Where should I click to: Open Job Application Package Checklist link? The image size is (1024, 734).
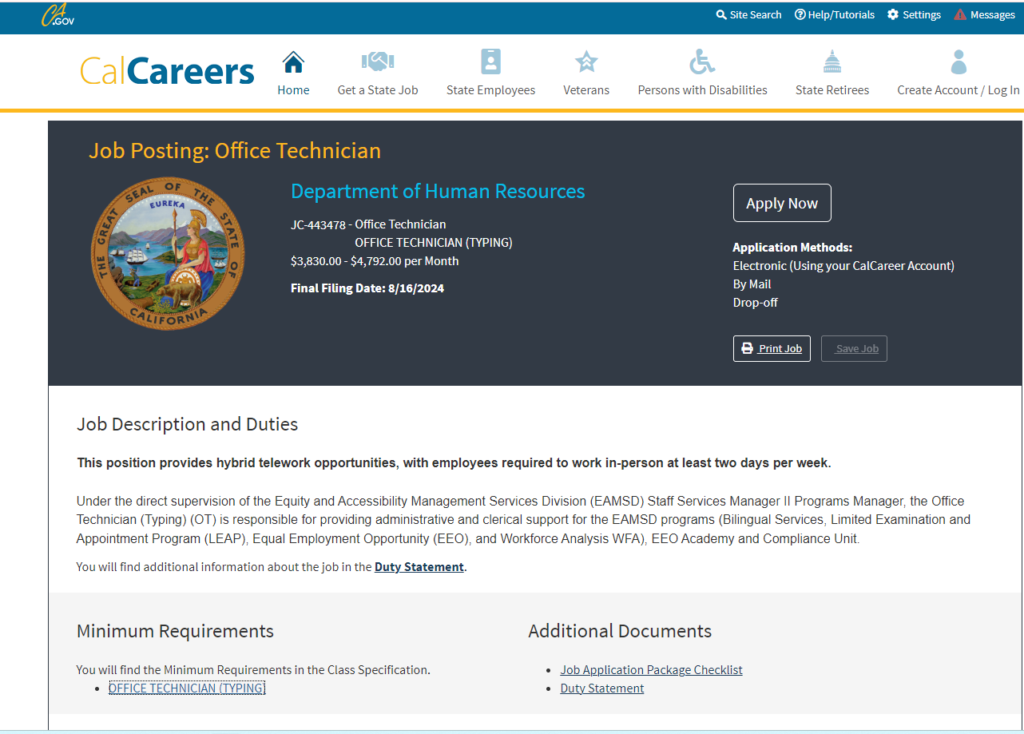[651, 670]
